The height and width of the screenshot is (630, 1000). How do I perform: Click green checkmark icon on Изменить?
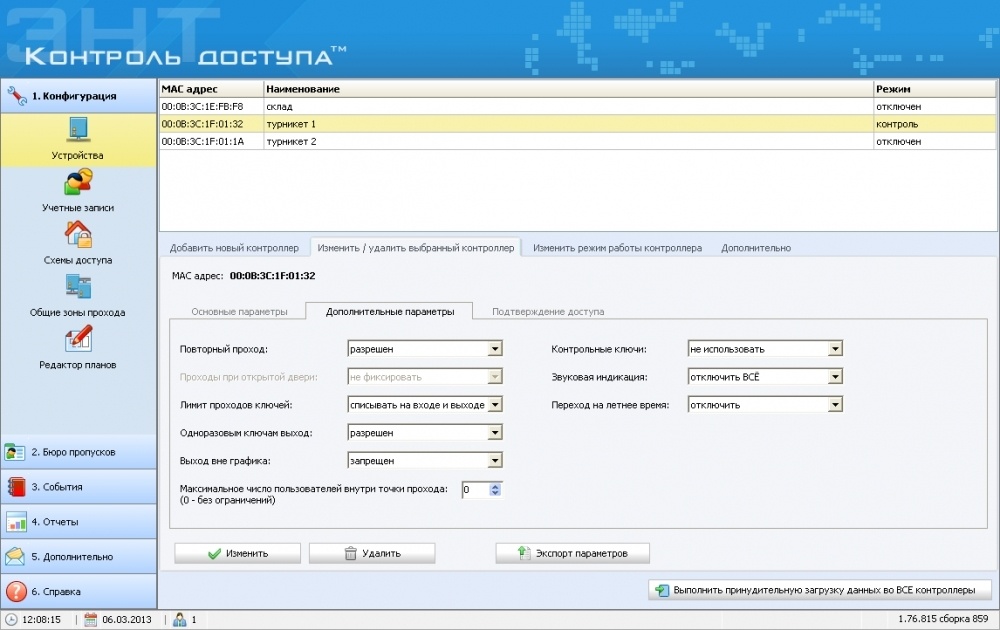[x=214, y=553]
